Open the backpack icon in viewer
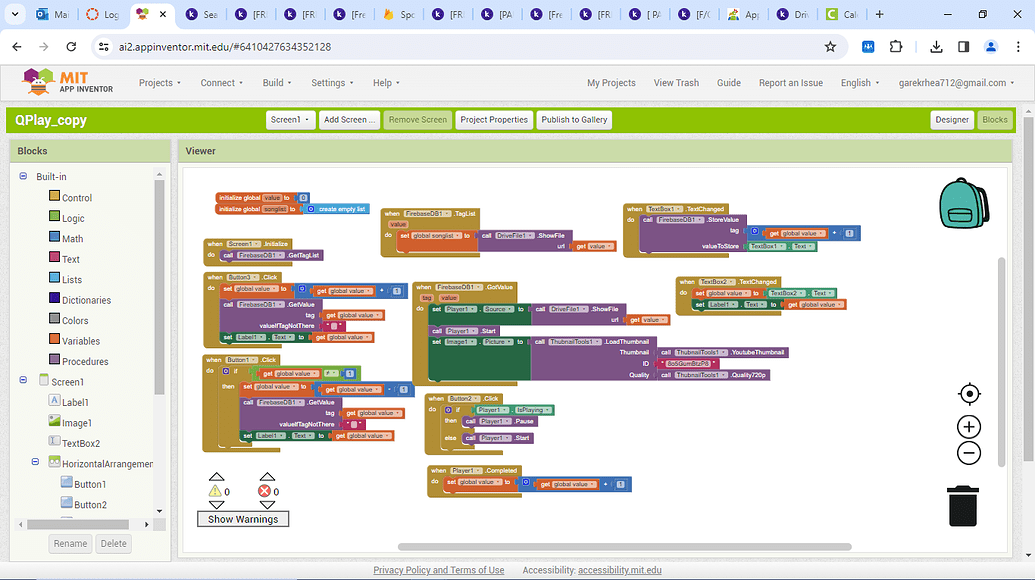 [963, 204]
